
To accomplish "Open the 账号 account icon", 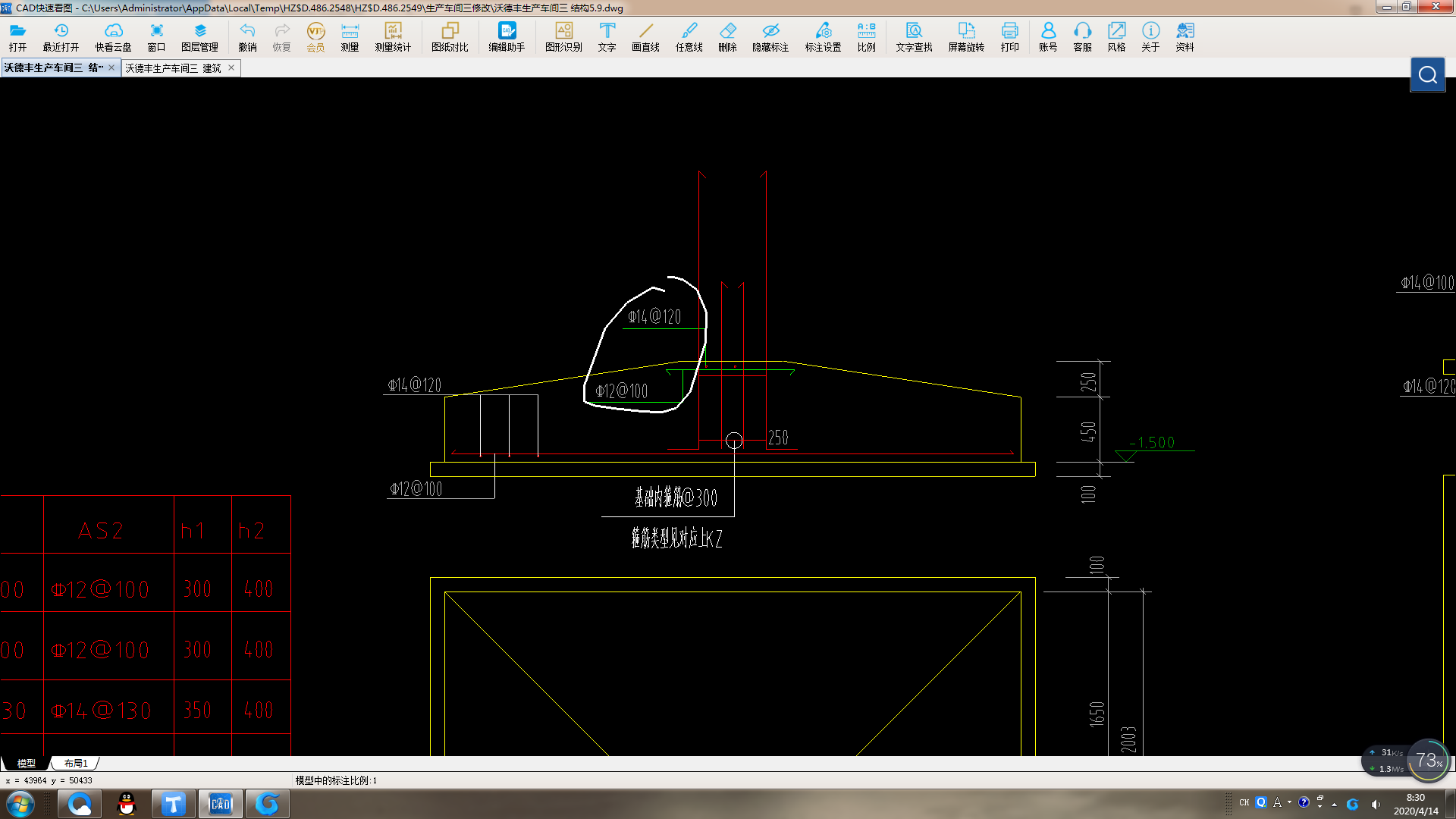I will coord(1048,36).
